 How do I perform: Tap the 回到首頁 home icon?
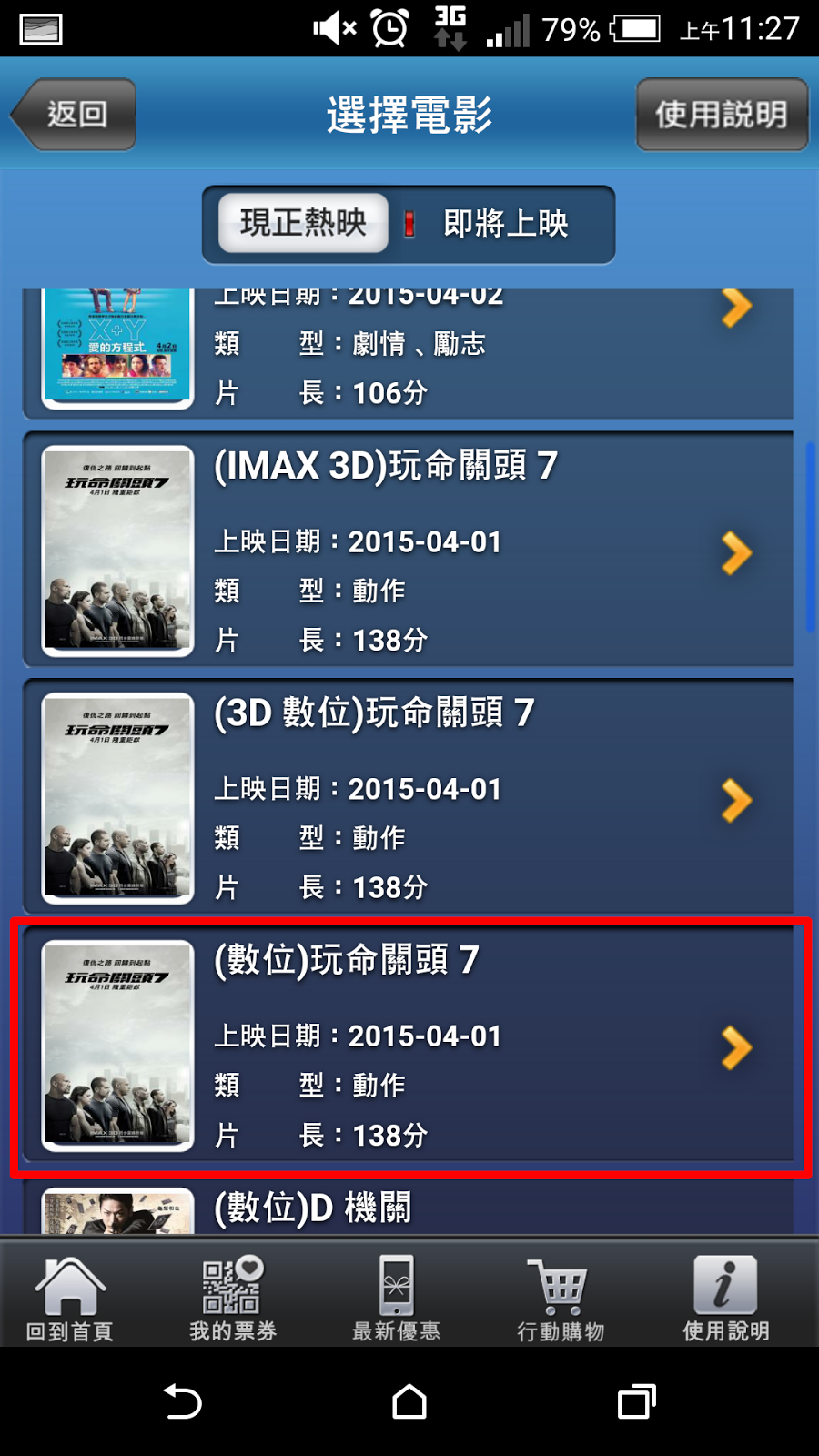(70, 1285)
